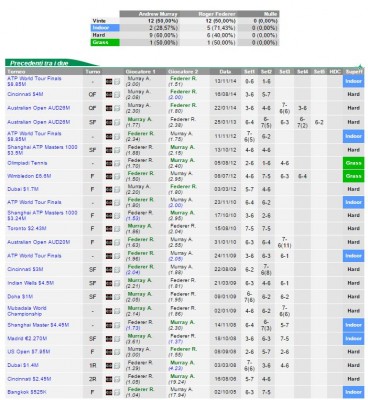The width and height of the screenshot is (368, 400).
Task: Click the Turno column header
Action: tap(92, 72)
